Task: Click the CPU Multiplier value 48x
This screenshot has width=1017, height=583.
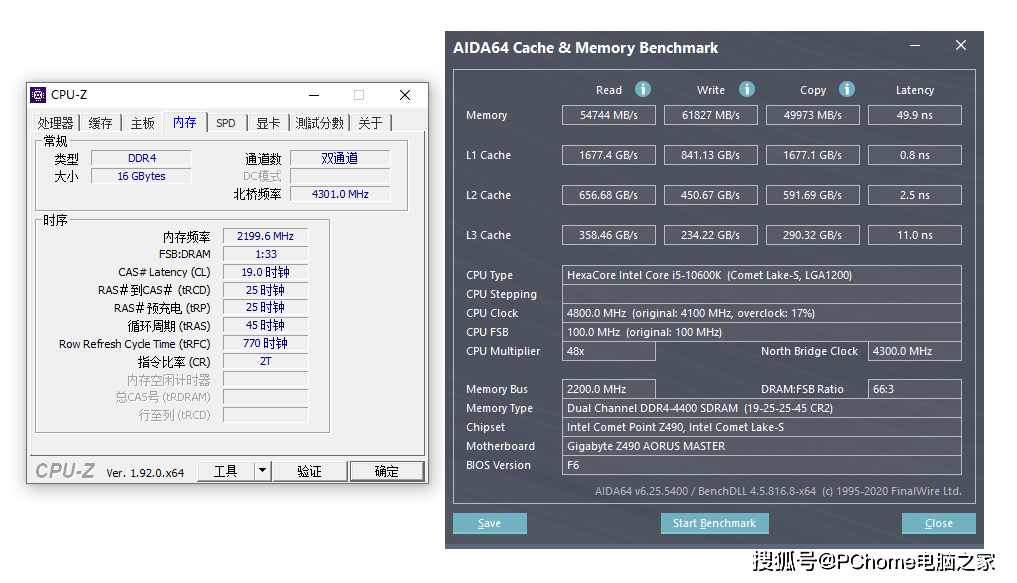Action: click(608, 351)
